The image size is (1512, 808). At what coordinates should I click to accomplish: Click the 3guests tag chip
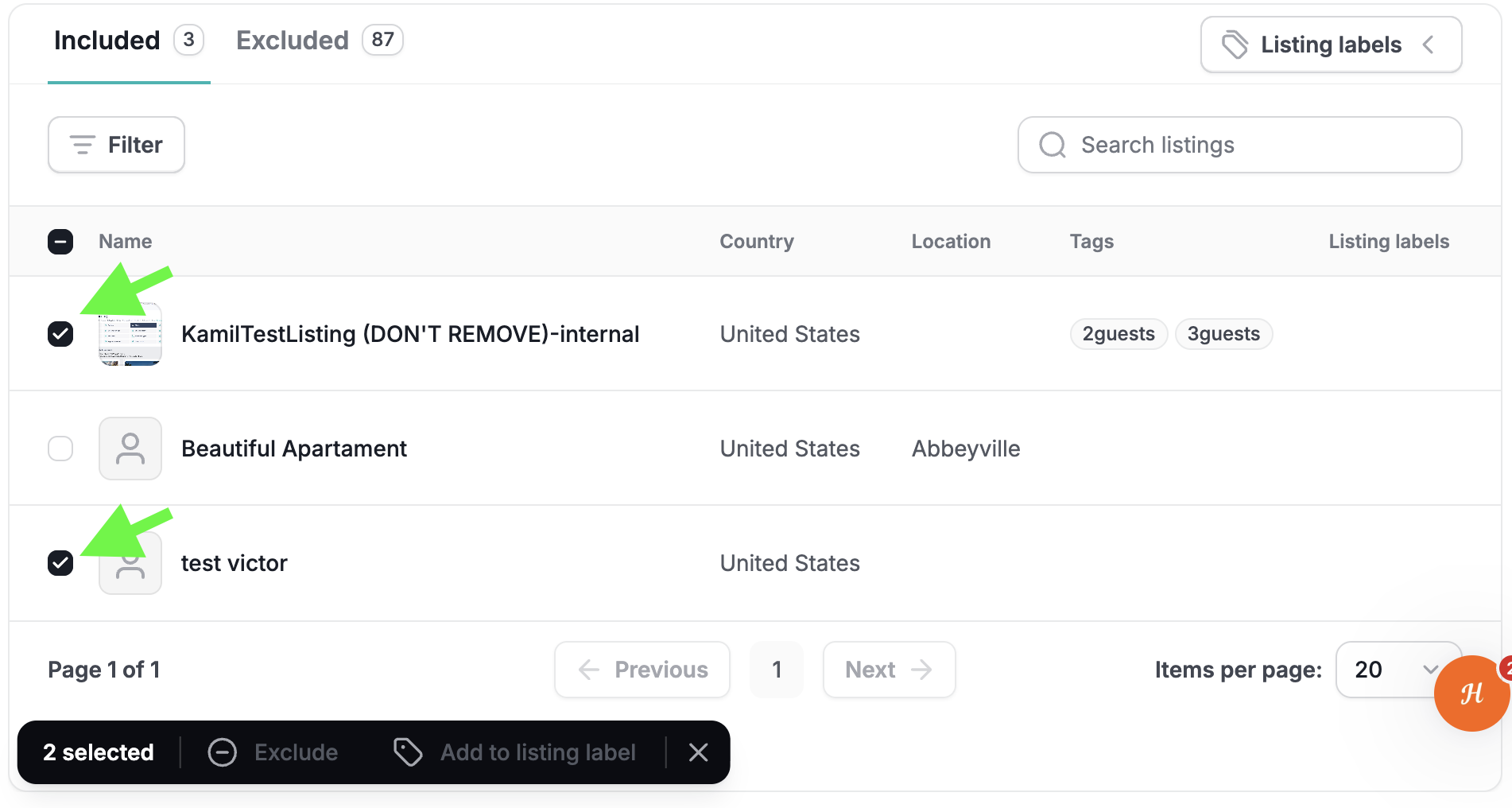point(1223,334)
